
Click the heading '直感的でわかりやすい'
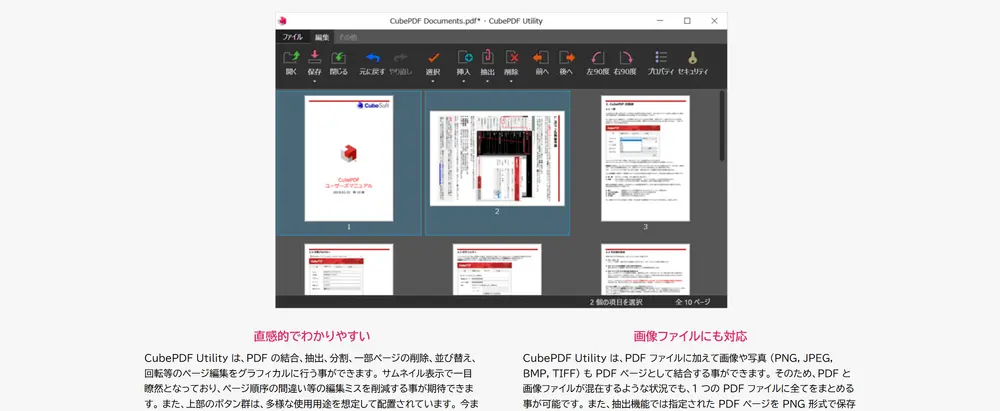[x=312, y=336]
